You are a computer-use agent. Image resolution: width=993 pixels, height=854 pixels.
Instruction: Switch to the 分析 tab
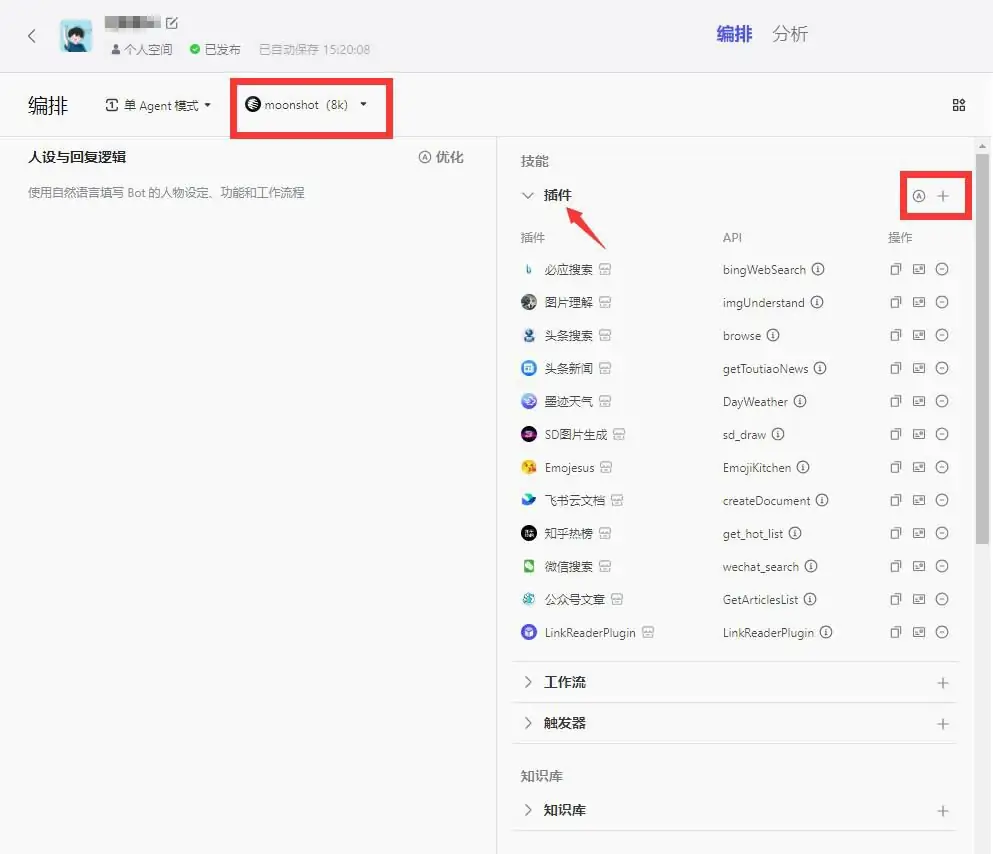click(x=789, y=33)
